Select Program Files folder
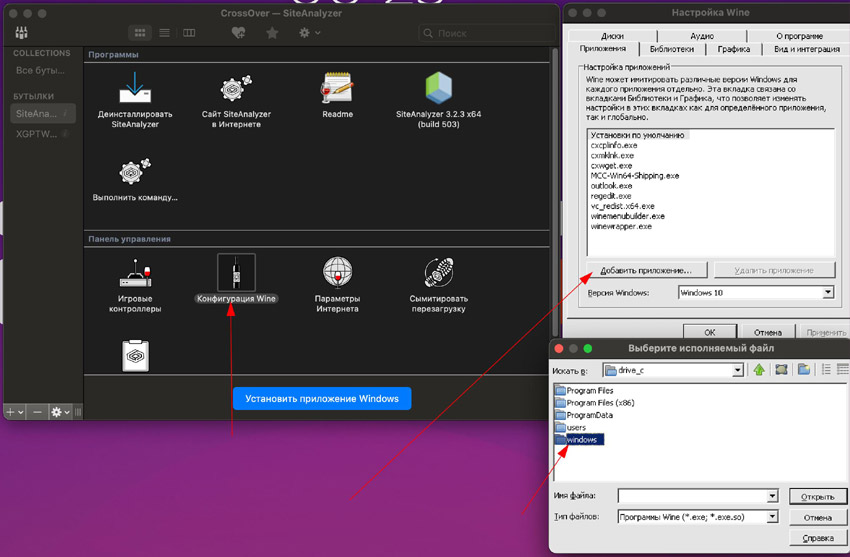This screenshot has width=850, height=557. tap(584, 391)
